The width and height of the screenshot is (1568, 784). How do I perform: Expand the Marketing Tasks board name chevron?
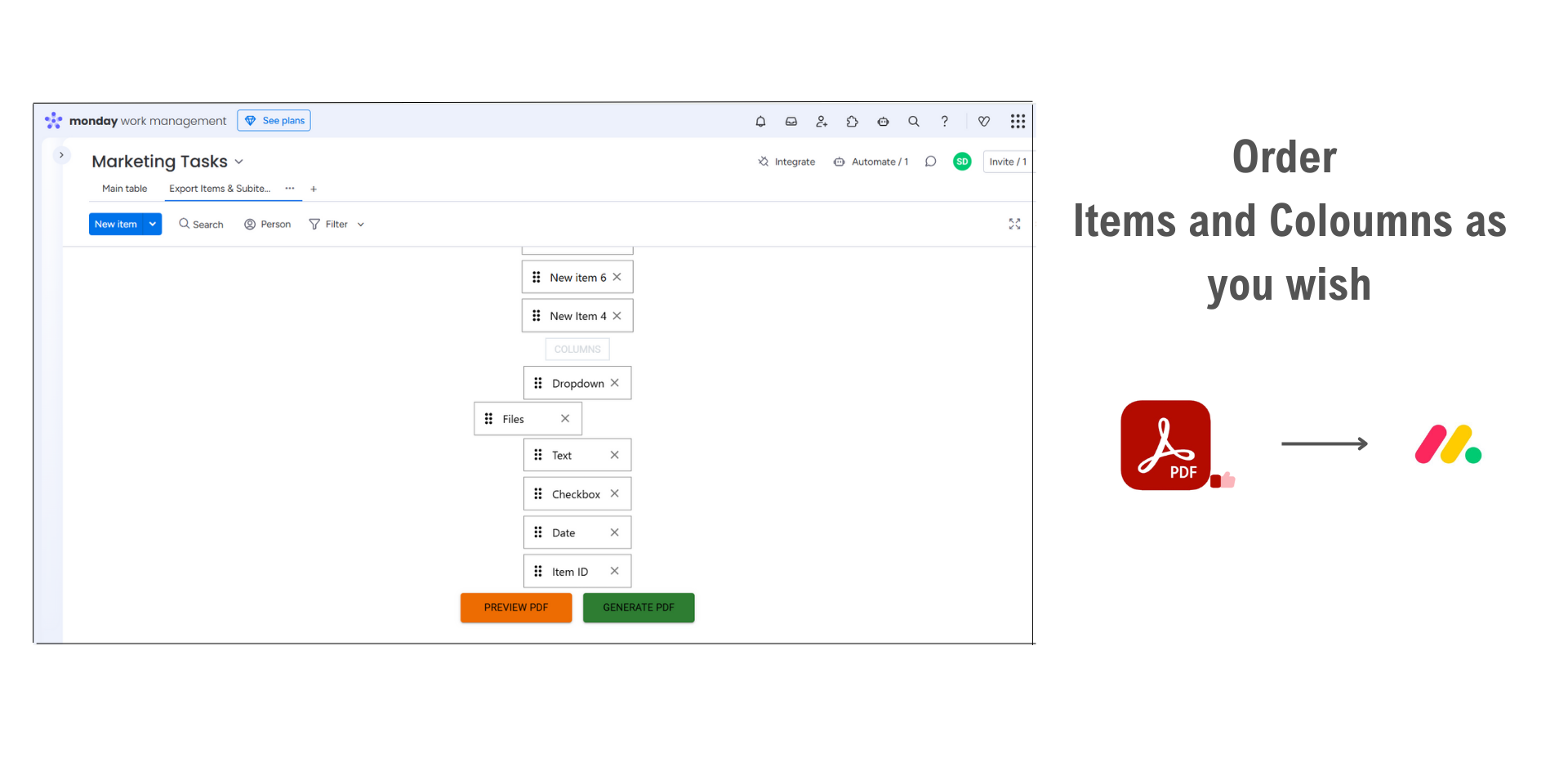239,162
